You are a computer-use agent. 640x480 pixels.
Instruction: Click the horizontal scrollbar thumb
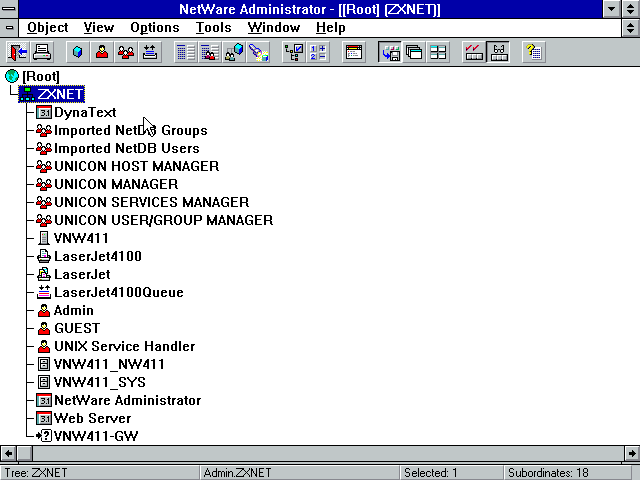coord(24,453)
